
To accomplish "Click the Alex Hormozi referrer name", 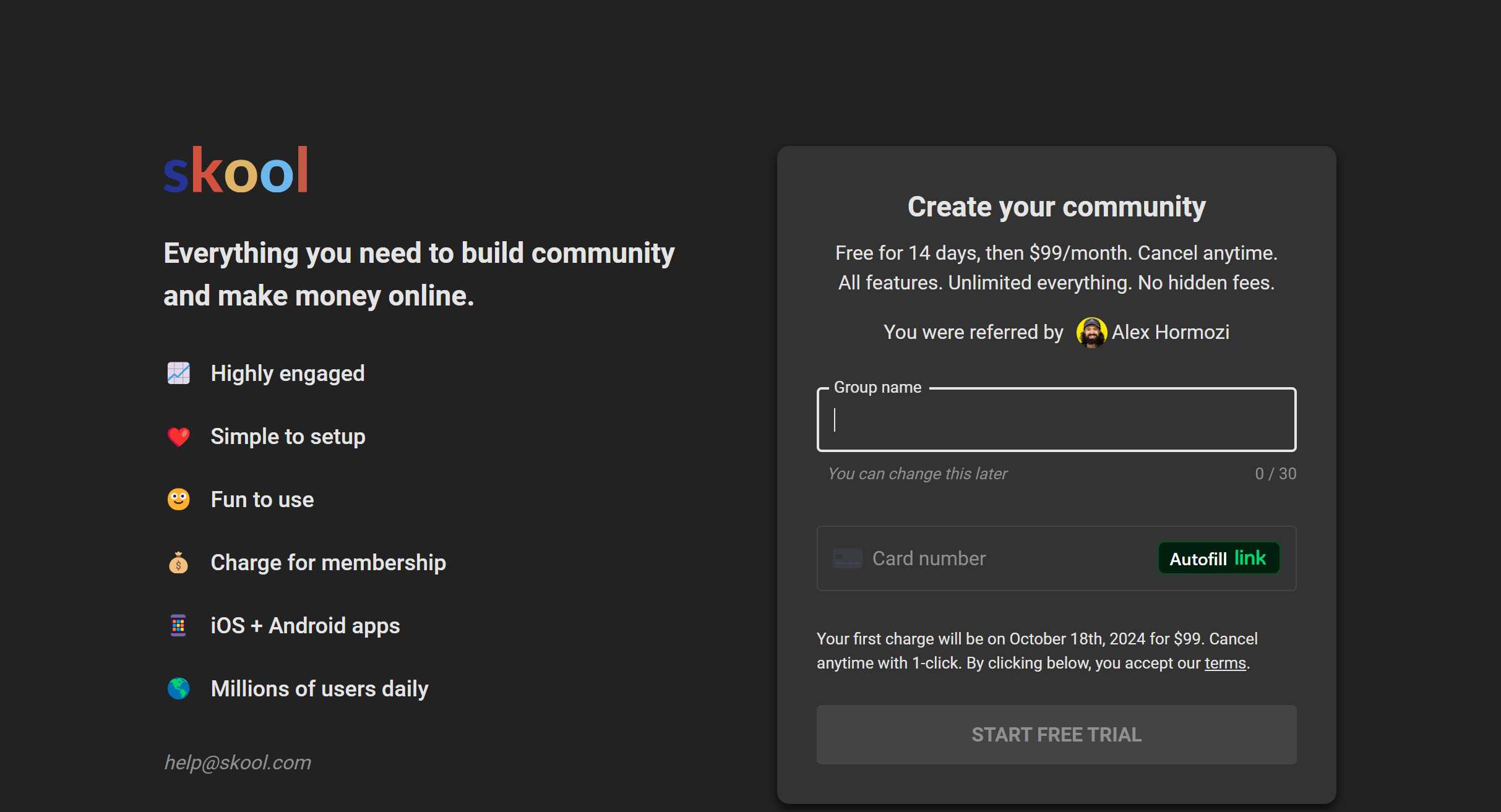I will click(x=1171, y=333).
